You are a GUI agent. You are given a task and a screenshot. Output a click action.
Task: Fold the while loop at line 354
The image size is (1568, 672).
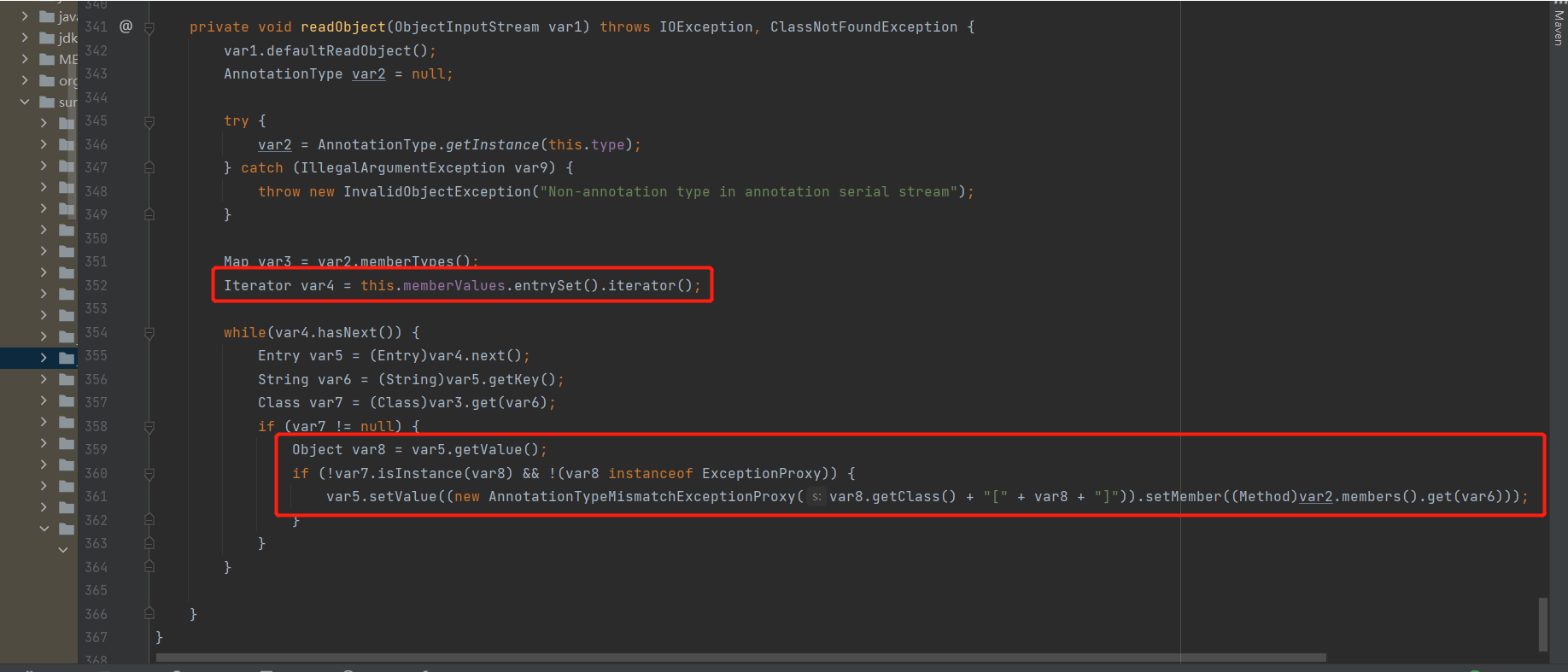pyautogui.click(x=149, y=333)
